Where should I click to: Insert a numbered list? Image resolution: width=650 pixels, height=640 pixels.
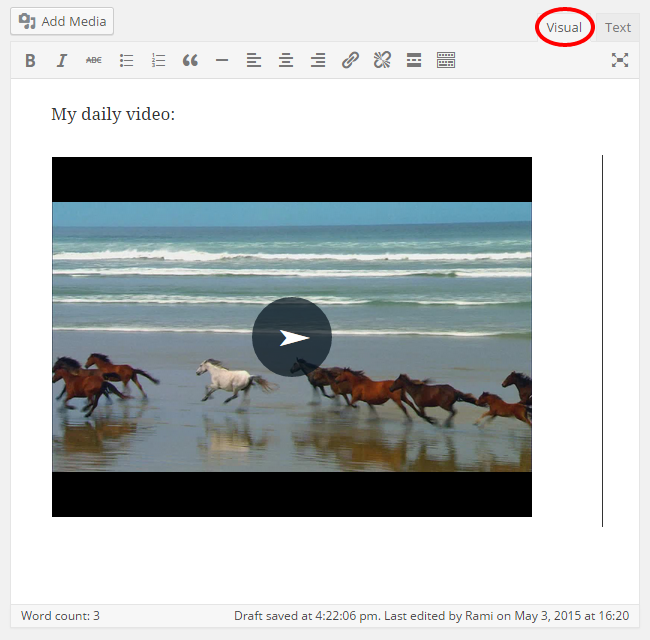pyautogui.click(x=158, y=61)
